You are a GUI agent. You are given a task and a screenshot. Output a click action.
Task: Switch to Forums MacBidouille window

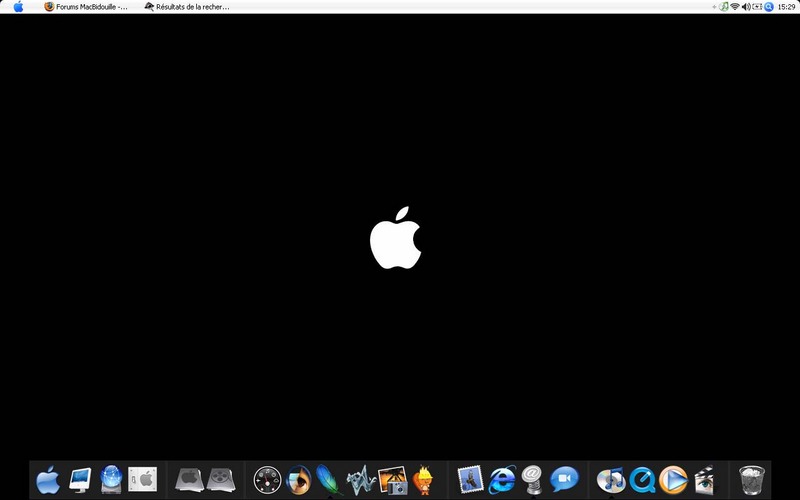click(x=86, y=7)
